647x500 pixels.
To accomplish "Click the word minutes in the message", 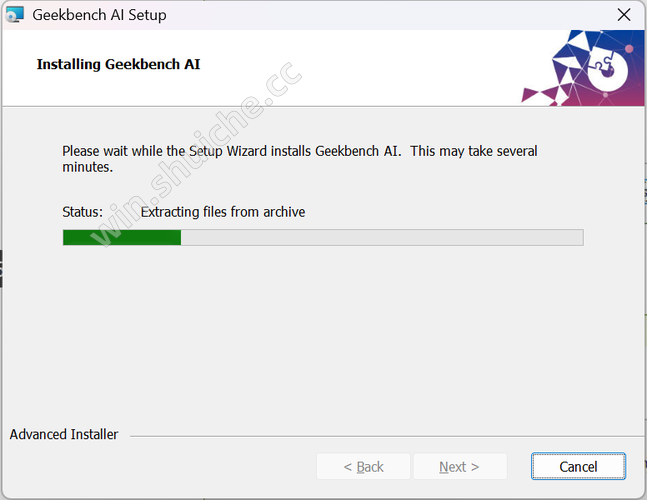I will (x=86, y=167).
